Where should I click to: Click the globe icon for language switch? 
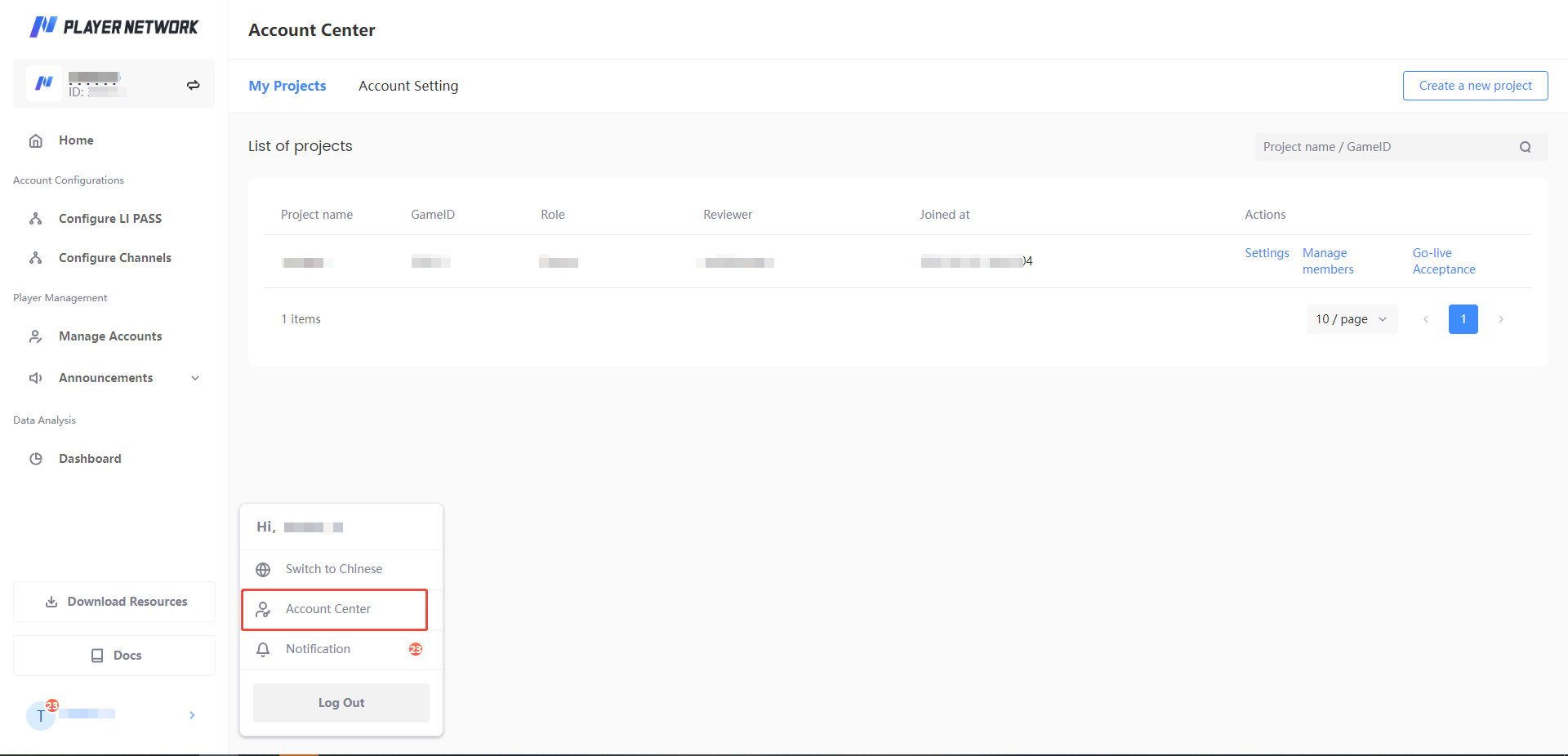(263, 570)
